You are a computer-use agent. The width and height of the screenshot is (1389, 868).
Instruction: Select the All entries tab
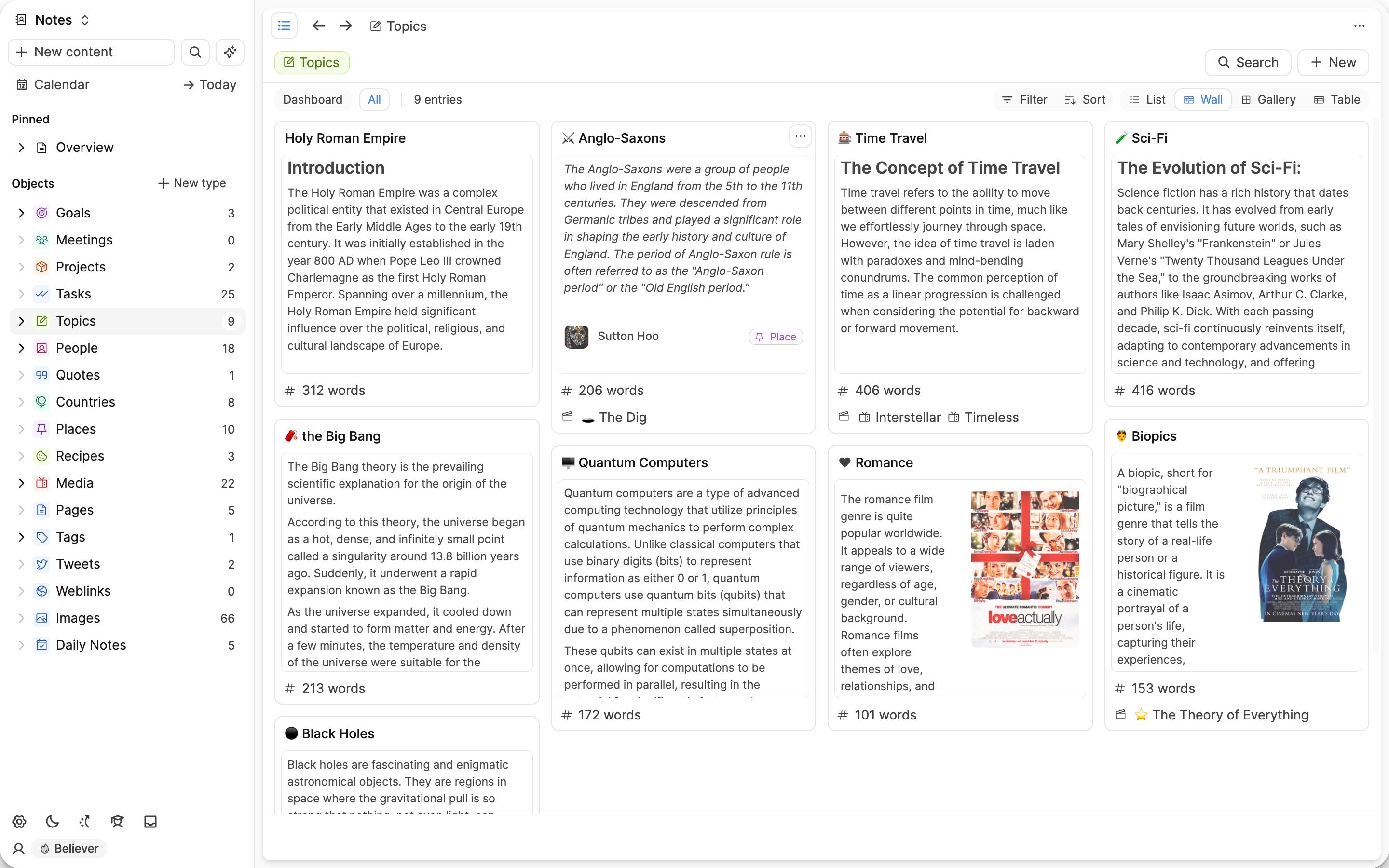click(374, 100)
